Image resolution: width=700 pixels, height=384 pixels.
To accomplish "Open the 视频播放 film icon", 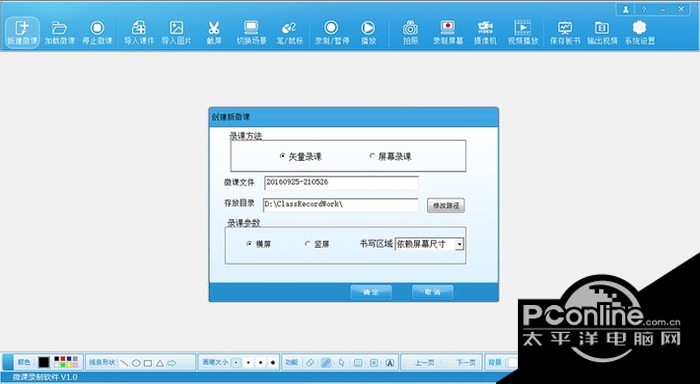I will pos(523,33).
